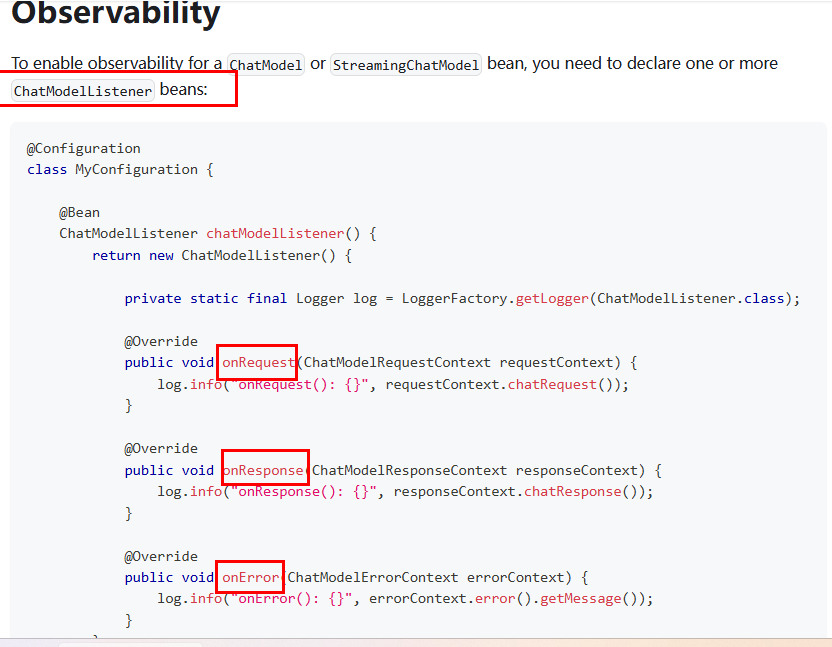Click the ChatModelErrorContext parameter type
This screenshot has width=832, height=647.
tap(372, 577)
